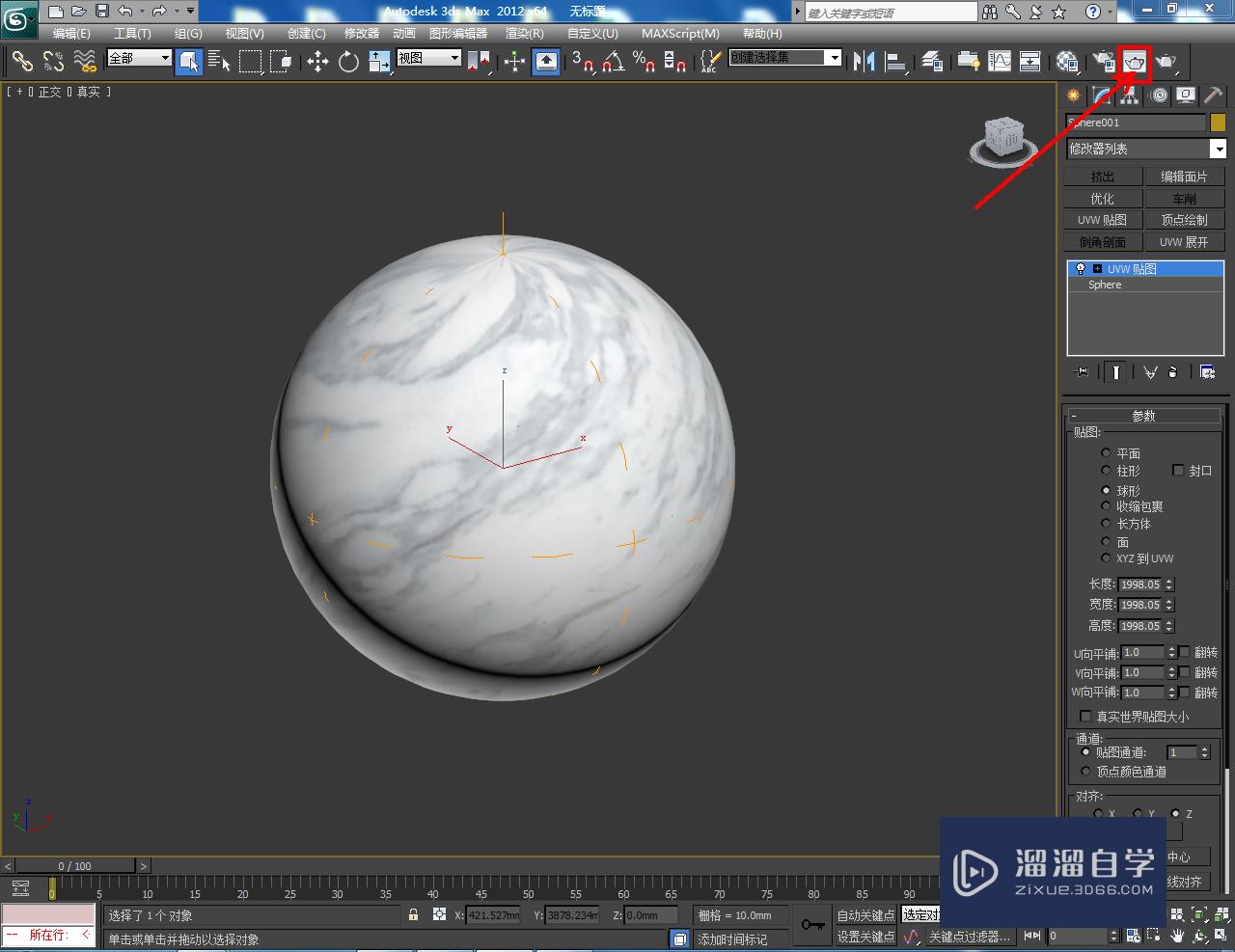
Task: Select 长方体 mapping radio button
Action: [1106, 523]
